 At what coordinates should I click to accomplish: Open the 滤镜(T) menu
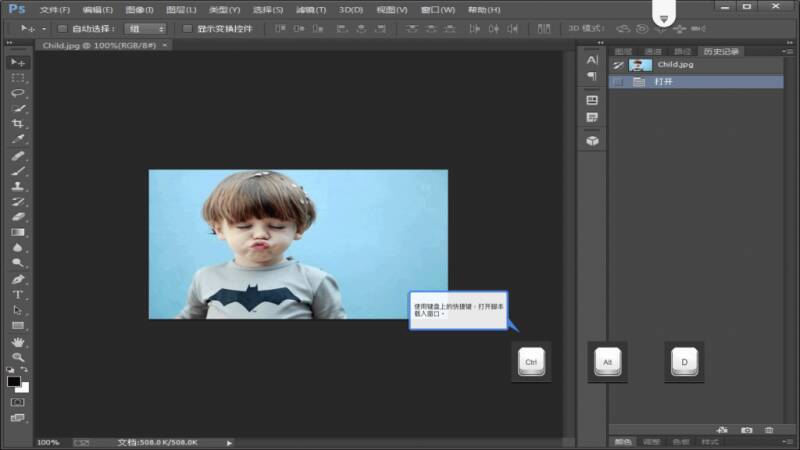point(311,10)
